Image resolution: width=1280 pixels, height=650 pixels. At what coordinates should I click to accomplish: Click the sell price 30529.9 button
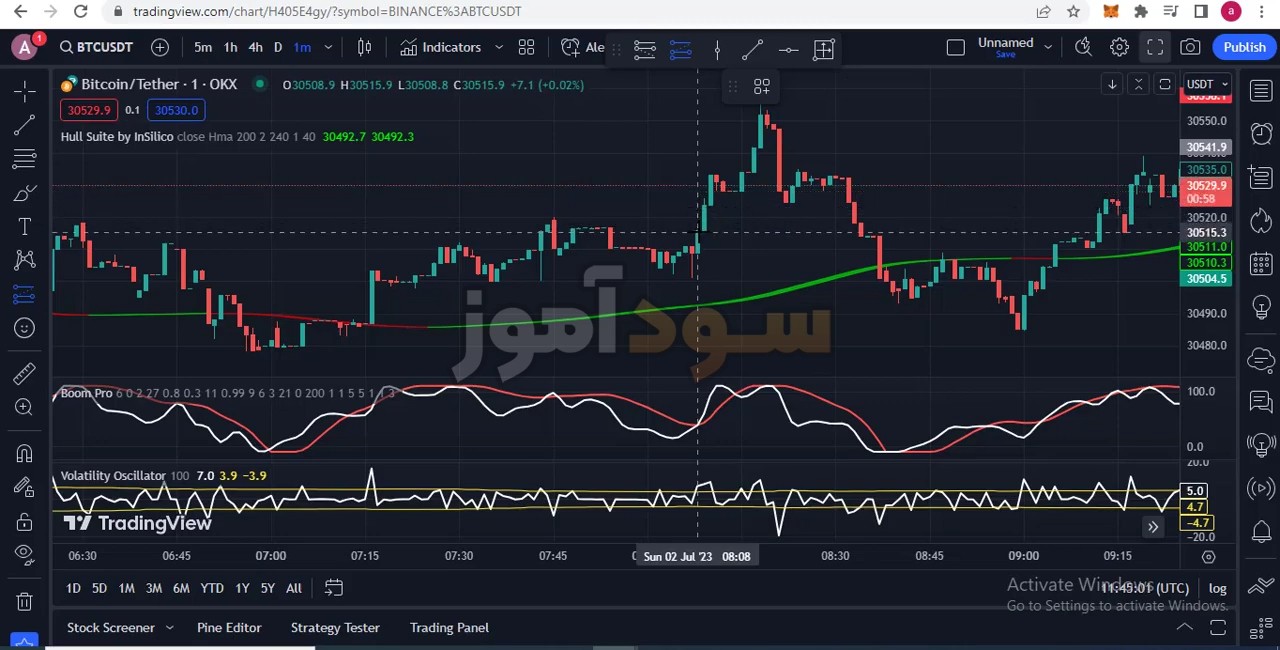90,110
